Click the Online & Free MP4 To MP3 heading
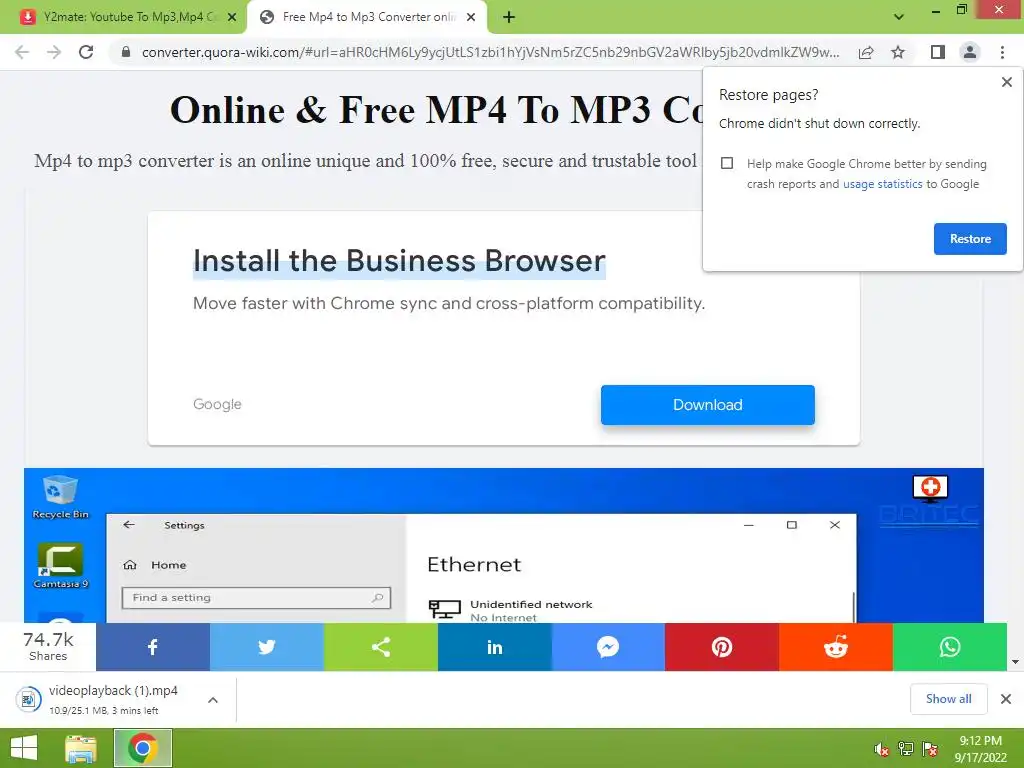The height and width of the screenshot is (768, 1024). [436, 110]
